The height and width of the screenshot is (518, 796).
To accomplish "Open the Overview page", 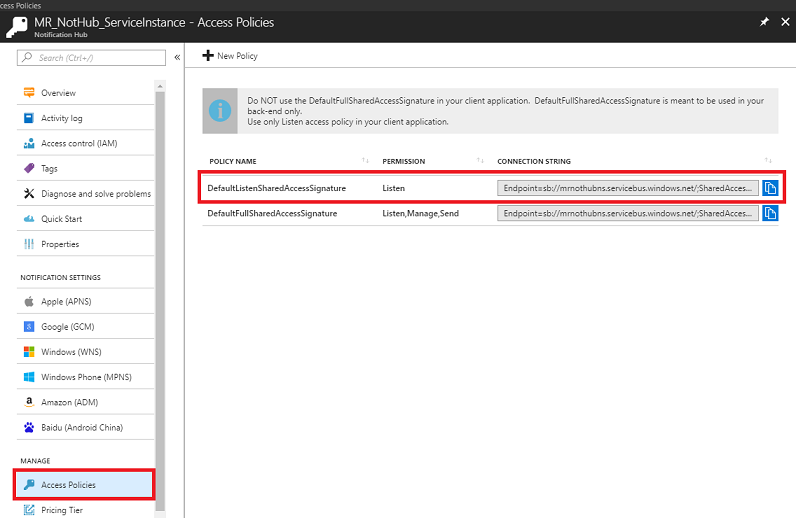I will point(58,93).
